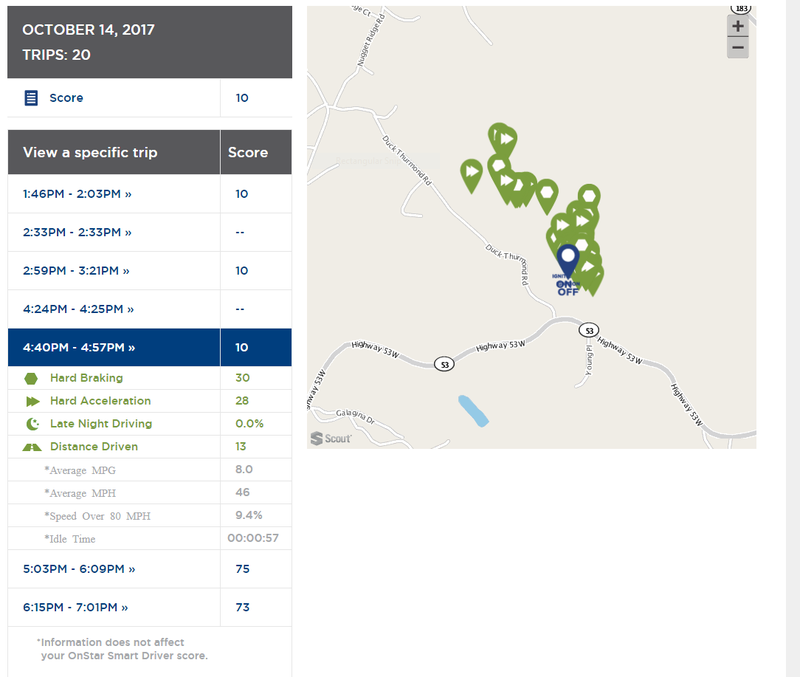Click the leftmost green map marker
The image size is (800, 677).
pyautogui.click(x=470, y=174)
